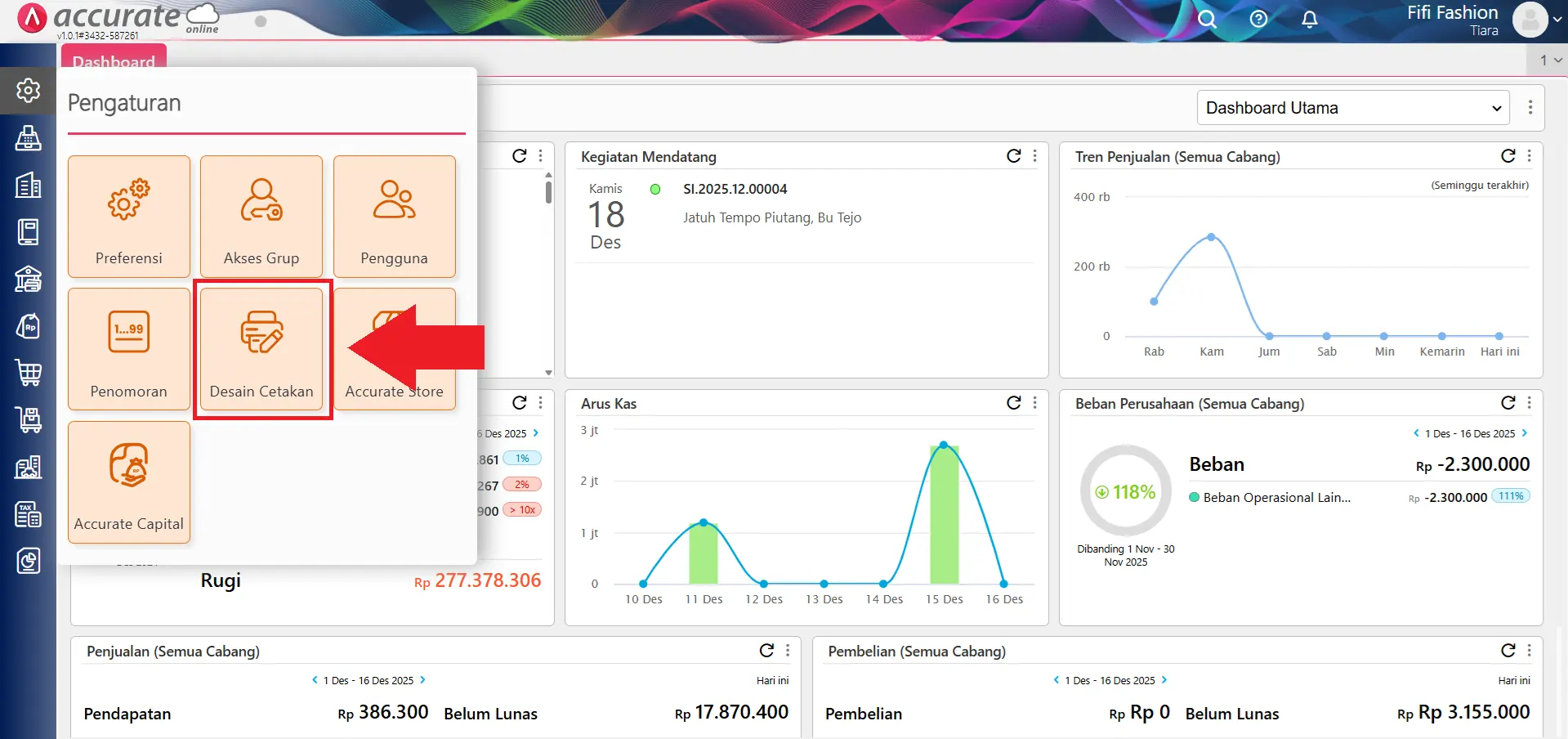The width and height of the screenshot is (1568, 739).
Task: Switch to the Dashboard tab
Action: pyautogui.click(x=114, y=61)
